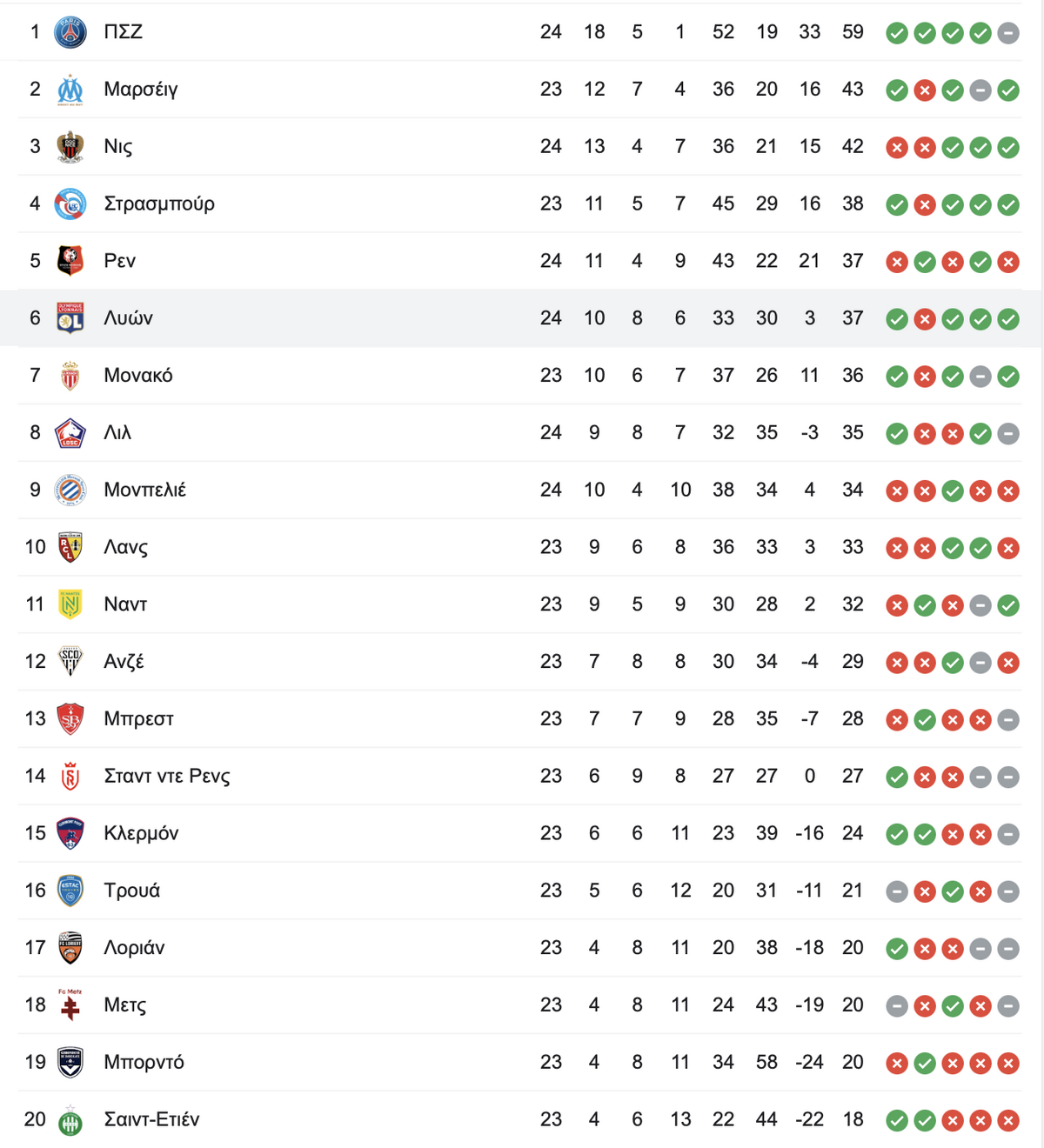This screenshot has width=1044, height=1148.
Task: Click the Rennes club crest
Action: pyautogui.click(x=70, y=261)
